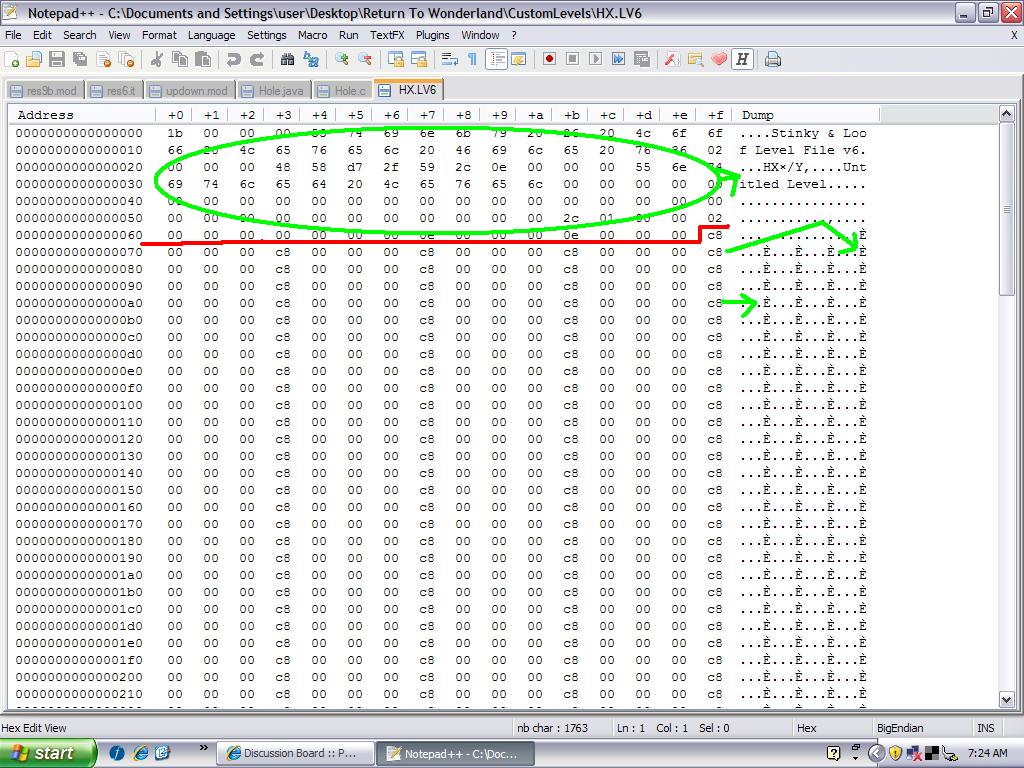Switch to the updown.mod tab
This screenshot has height=768, width=1024.
(189, 91)
